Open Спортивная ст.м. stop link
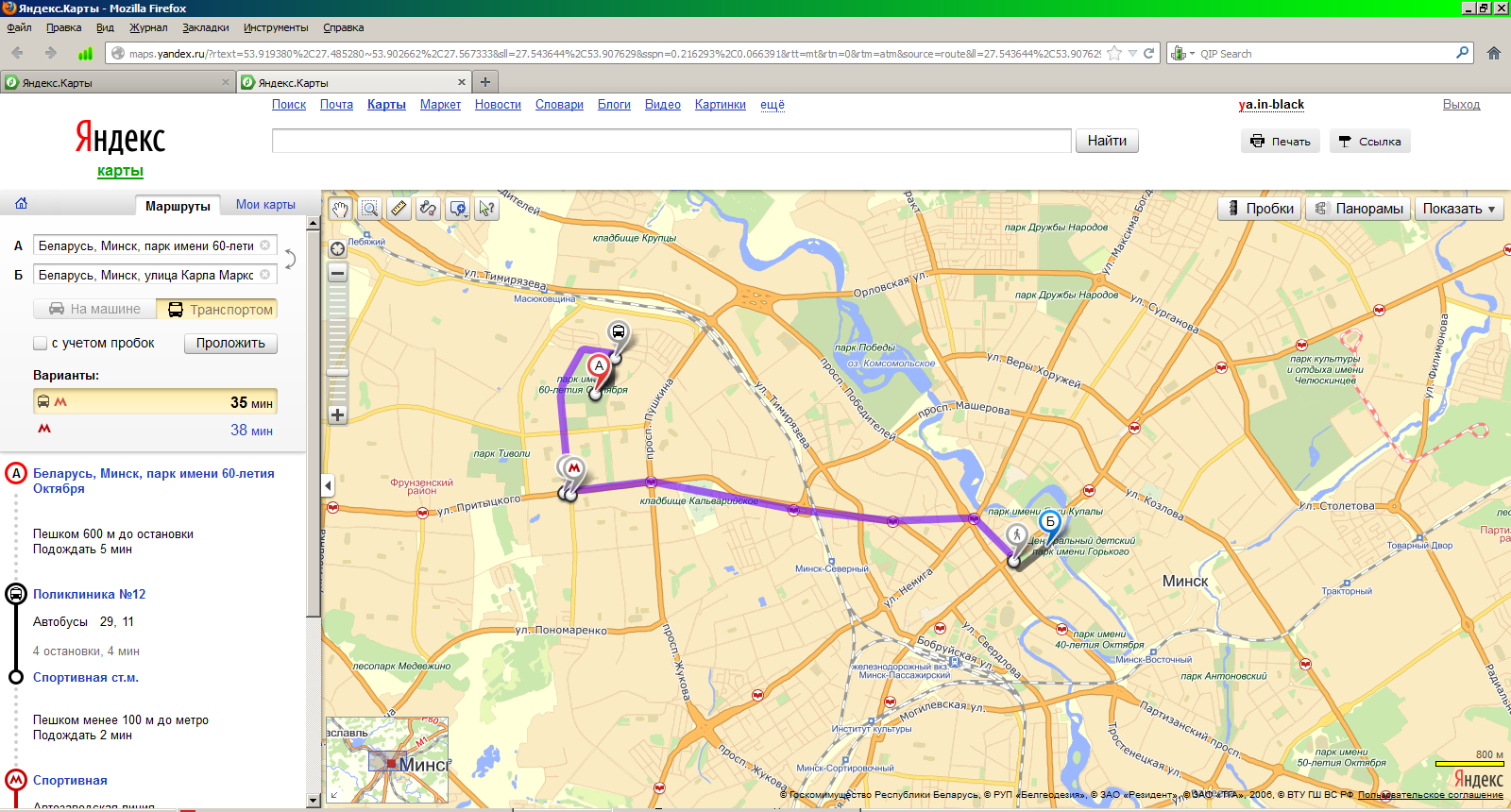Viewport: 1511px width, 812px height. [86, 677]
